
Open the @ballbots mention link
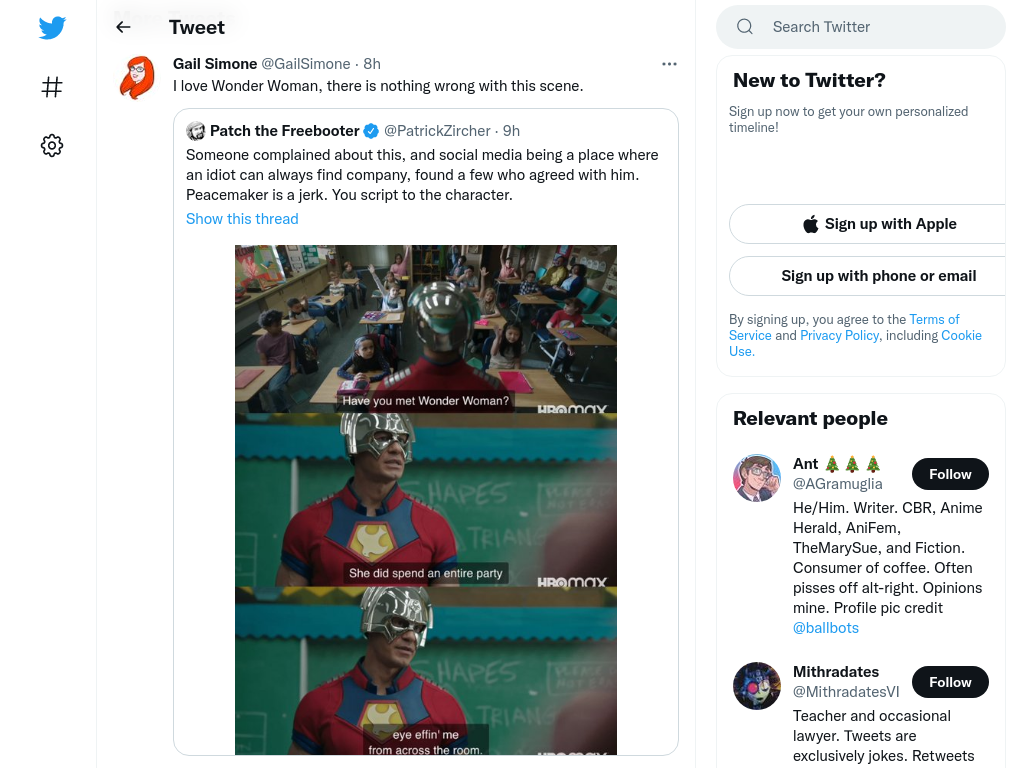click(825, 628)
